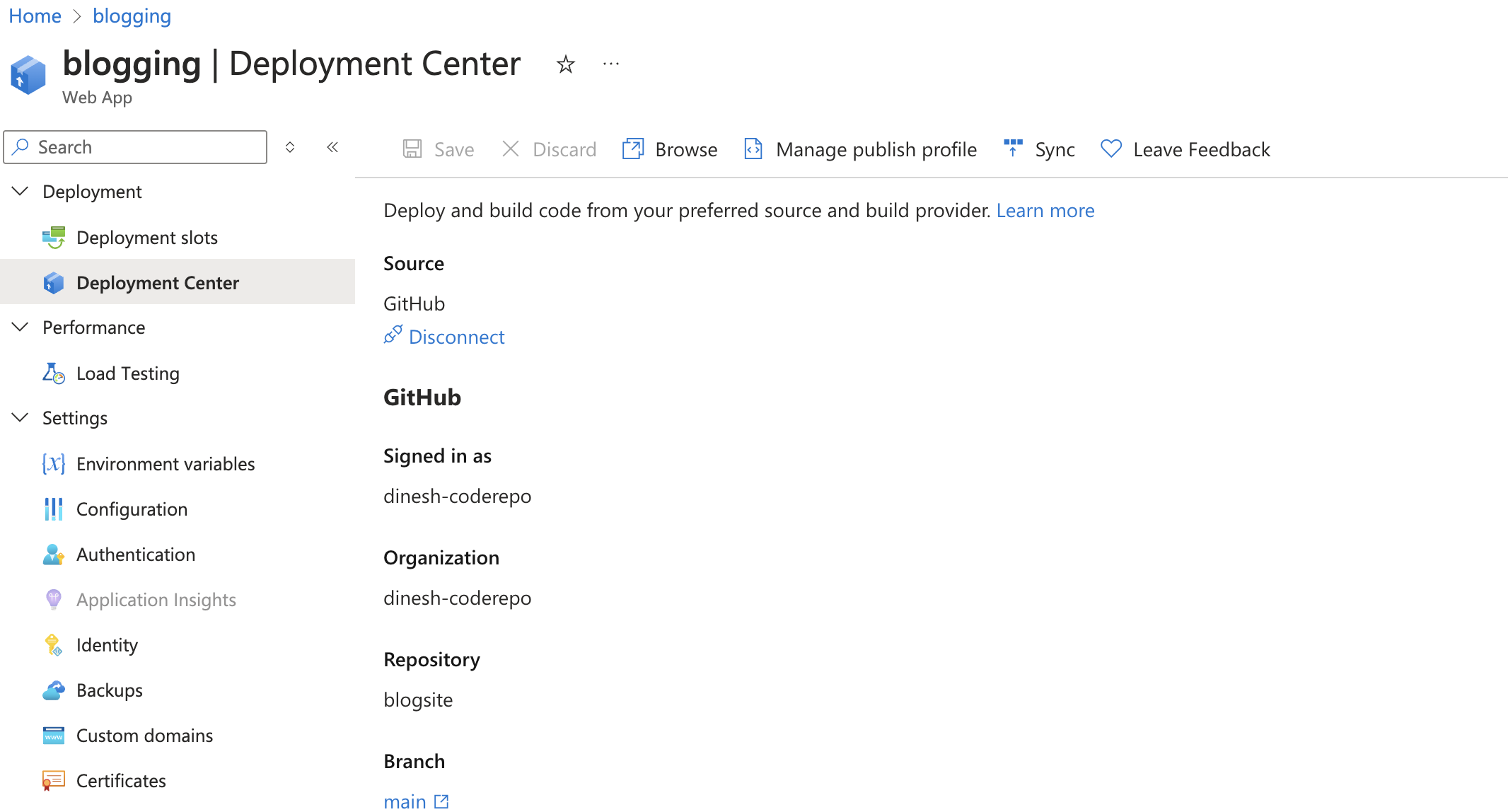Image resolution: width=1508 pixels, height=812 pixels.
Task: Click the Settings group label
Action: (75, 418)
